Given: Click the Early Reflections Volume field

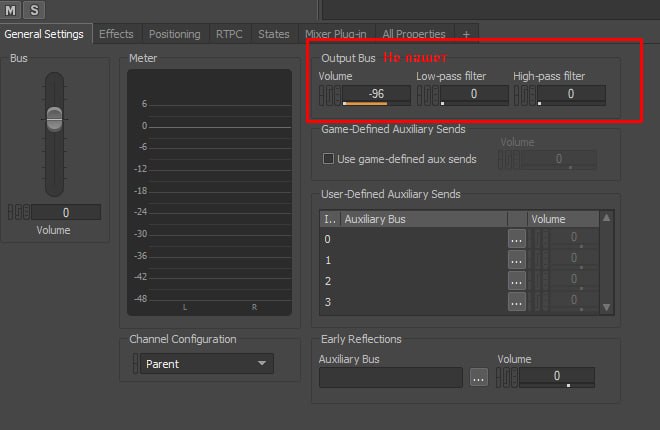Looking at the screenshot, I should [557, 377].
